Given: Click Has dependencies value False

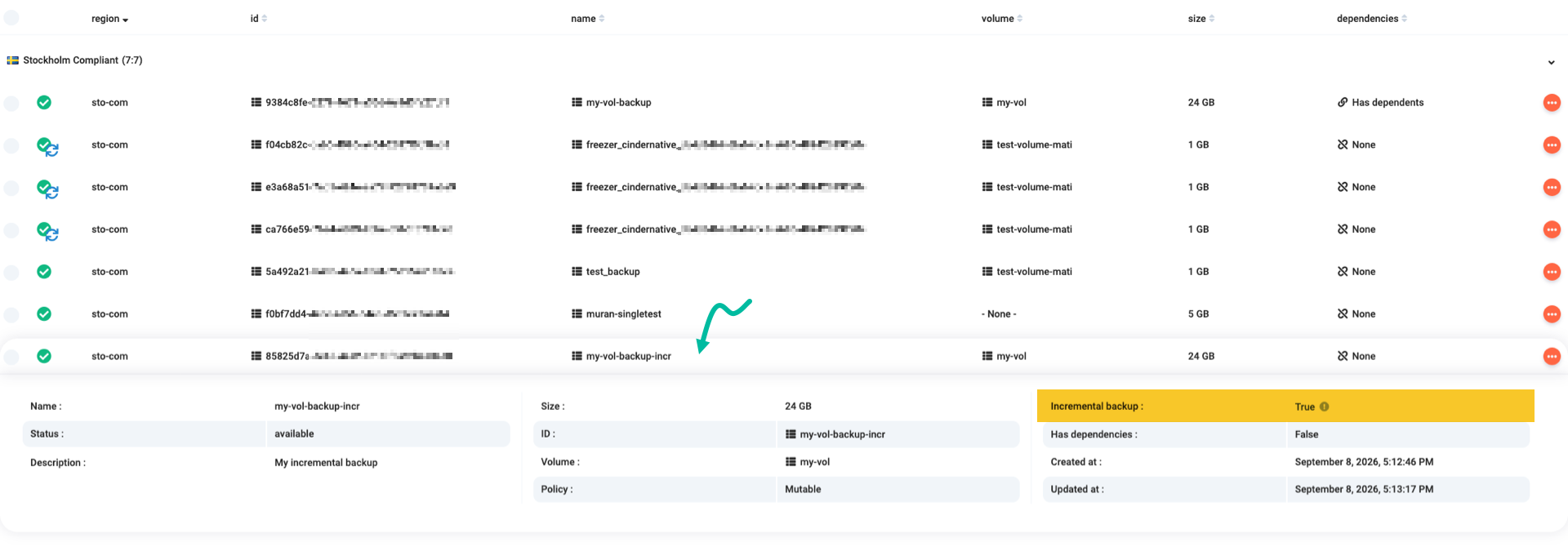Looking at the screenshot, I should (x=1307, y=434).
